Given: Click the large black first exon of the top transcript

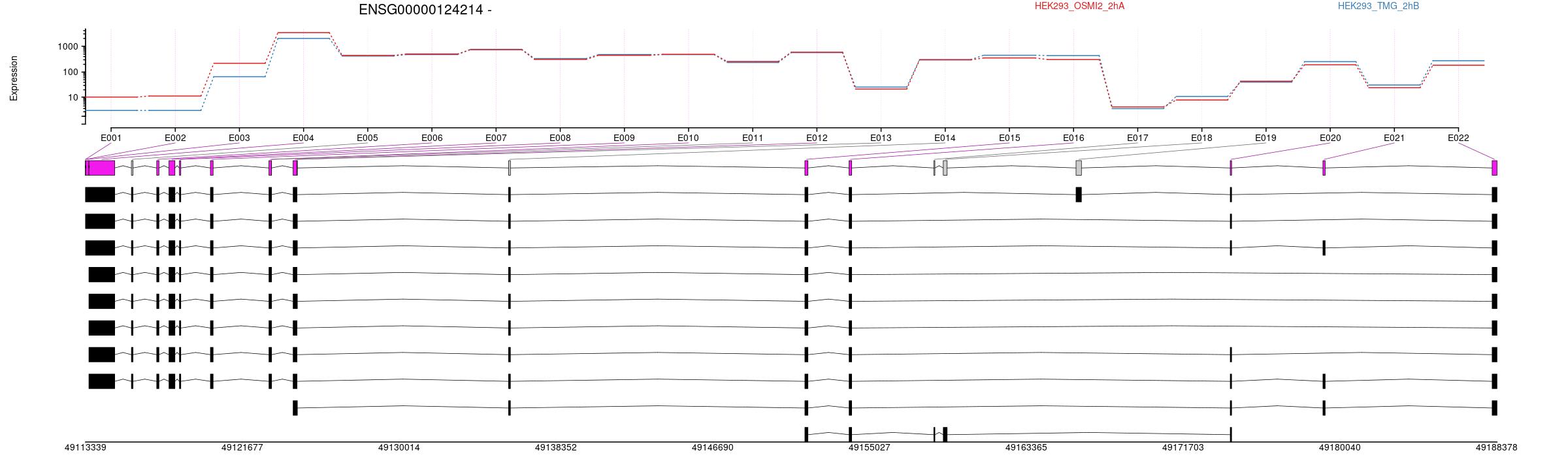Looking at the screenshot, I should pos(100,195).
